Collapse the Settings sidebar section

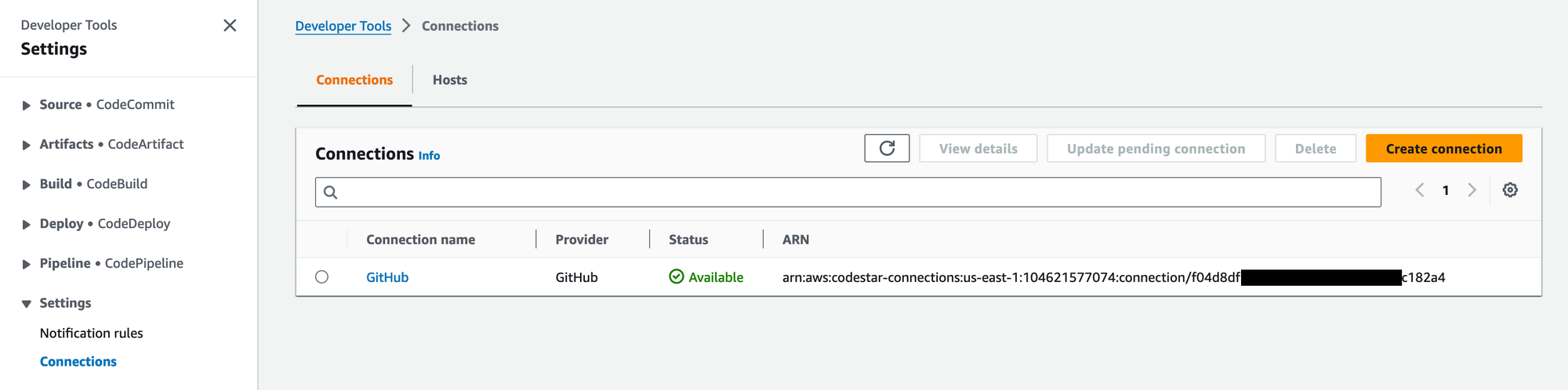[x=27, y=304]
